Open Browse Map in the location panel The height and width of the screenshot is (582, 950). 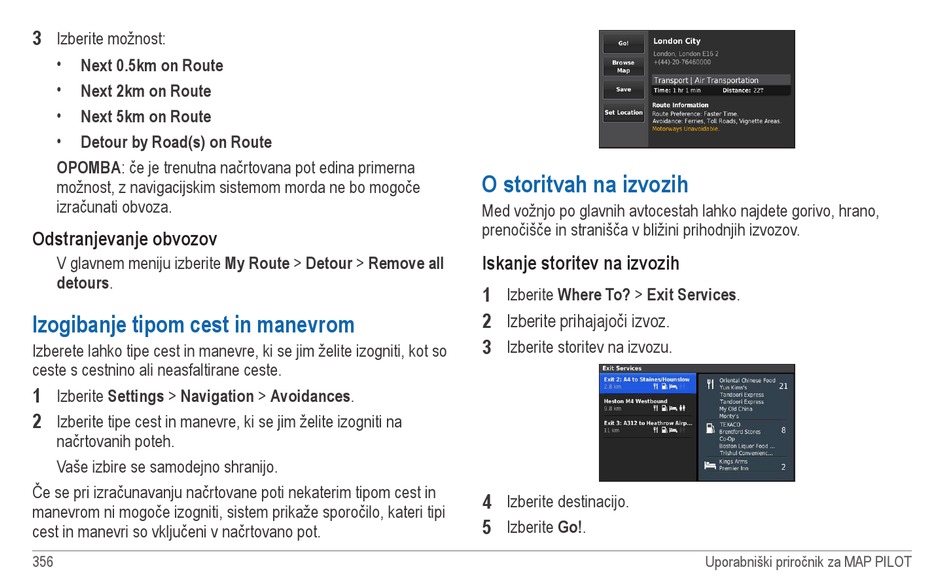(x=623, y=67)
